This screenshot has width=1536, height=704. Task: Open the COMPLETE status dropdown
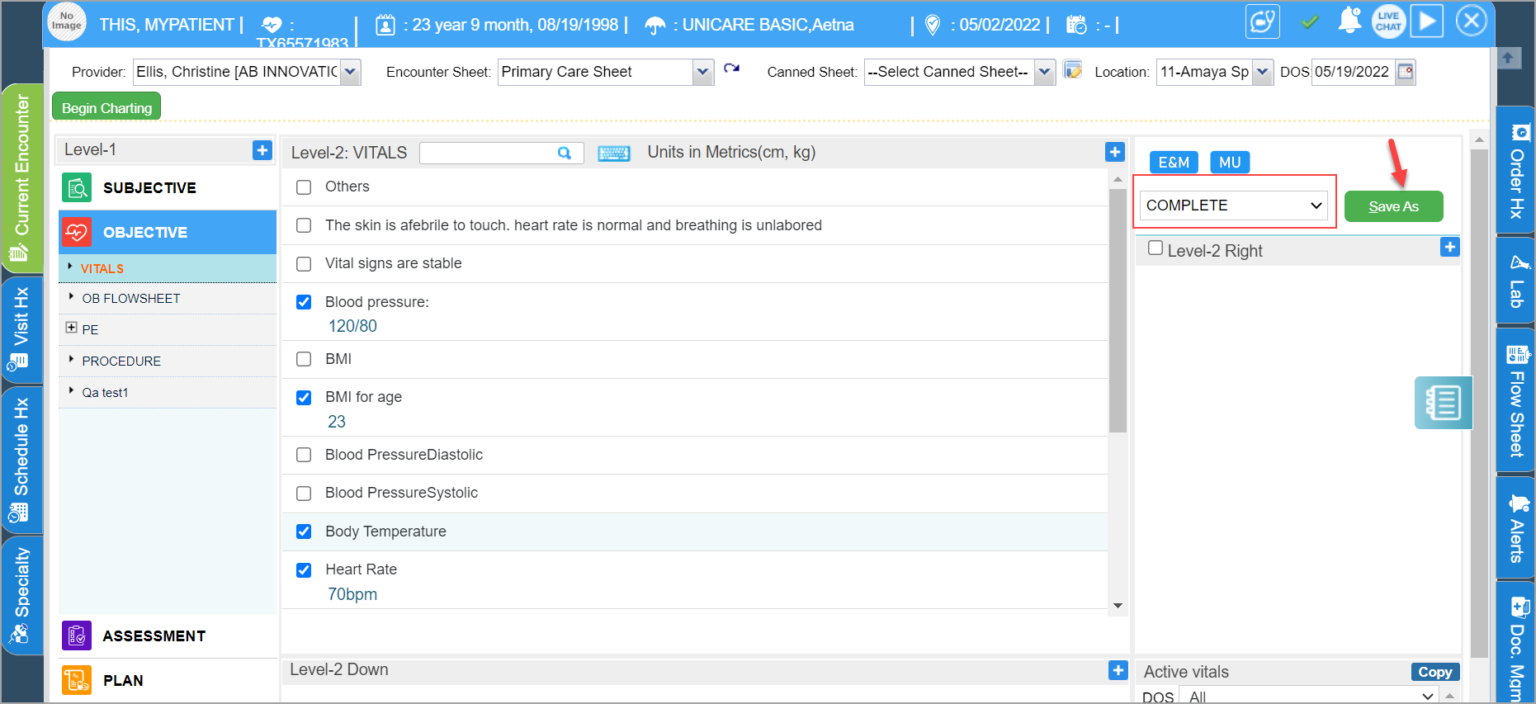tap(1234, 206)
